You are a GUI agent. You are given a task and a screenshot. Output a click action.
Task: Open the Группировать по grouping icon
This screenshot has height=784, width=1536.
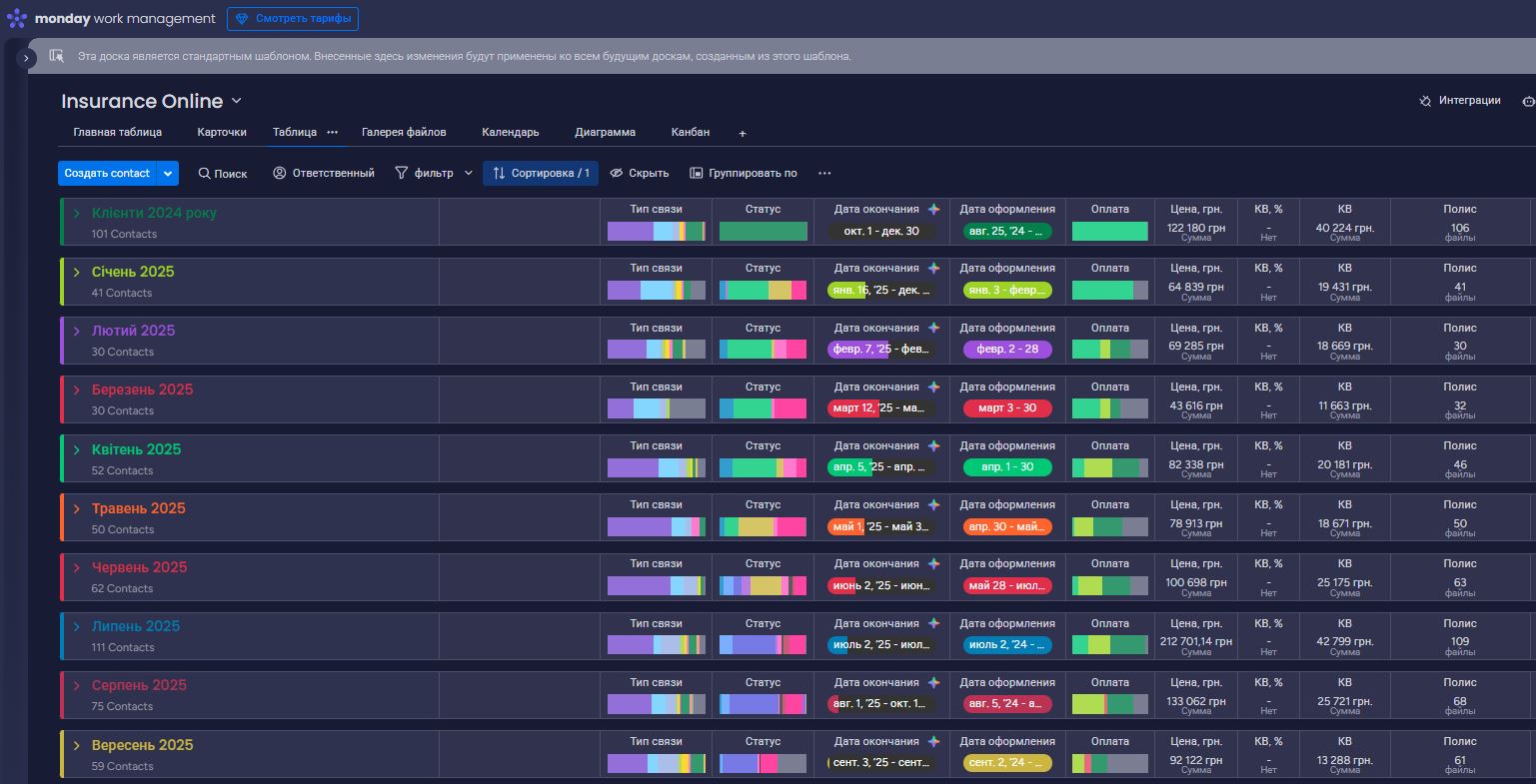(x=695, y=173)
